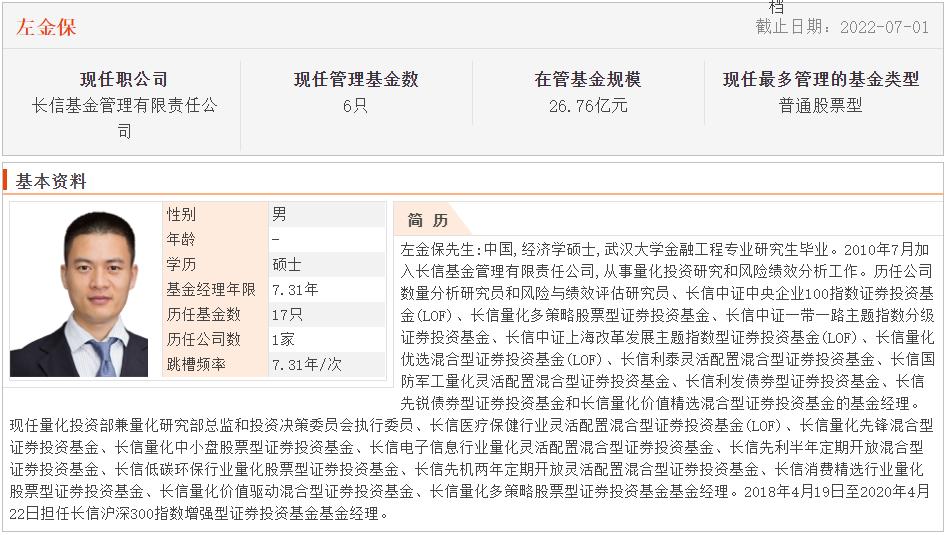Click the 基本资料 section heading
This screenshot has width=946, height=535.
pyautogui.click(x=51, y=181)
